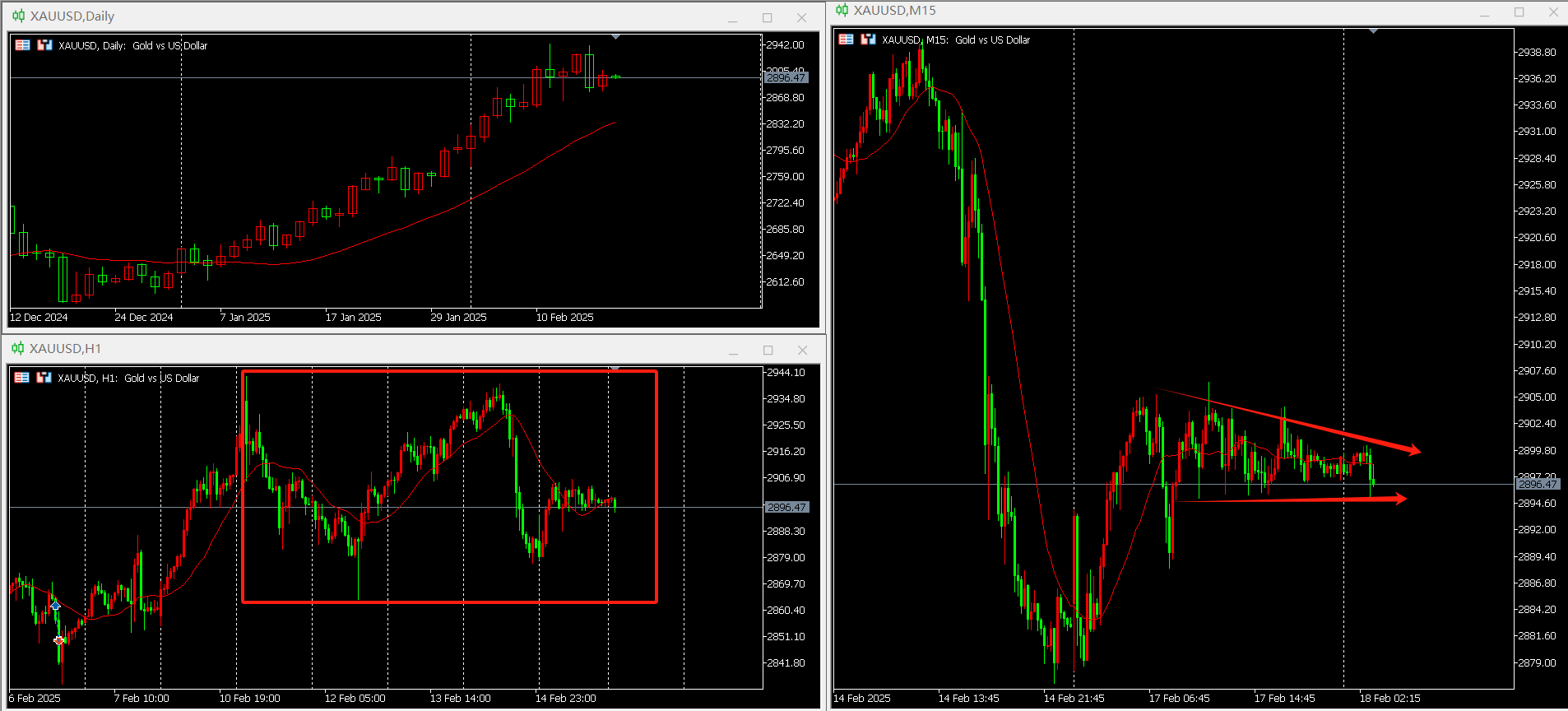Click candlestick icon in XAUUSD,Daily title bar
This screenshot has width=1568, height=711.
tap(18, 16)
